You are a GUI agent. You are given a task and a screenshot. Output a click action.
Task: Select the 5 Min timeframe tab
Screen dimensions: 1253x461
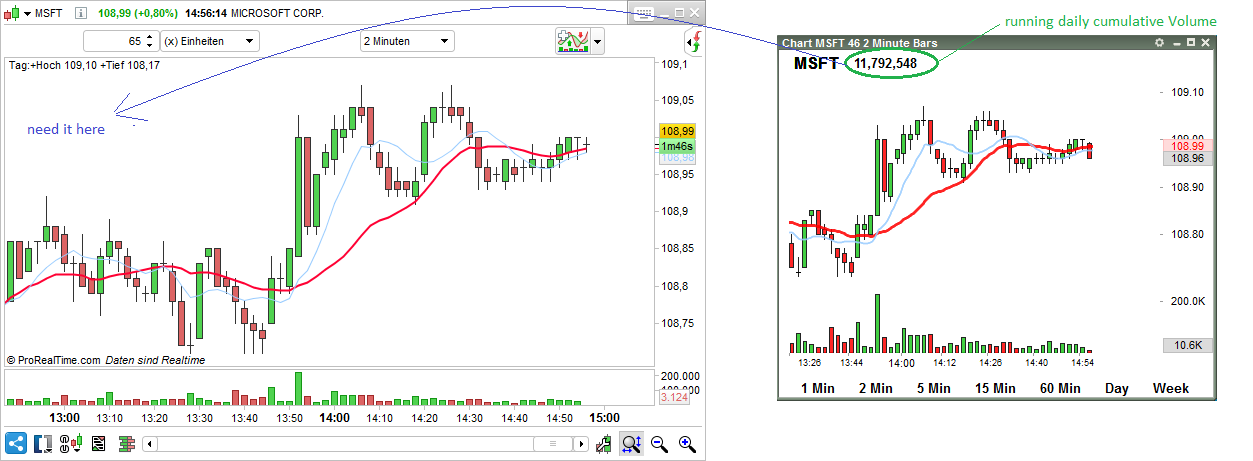[x=934, y=387]
